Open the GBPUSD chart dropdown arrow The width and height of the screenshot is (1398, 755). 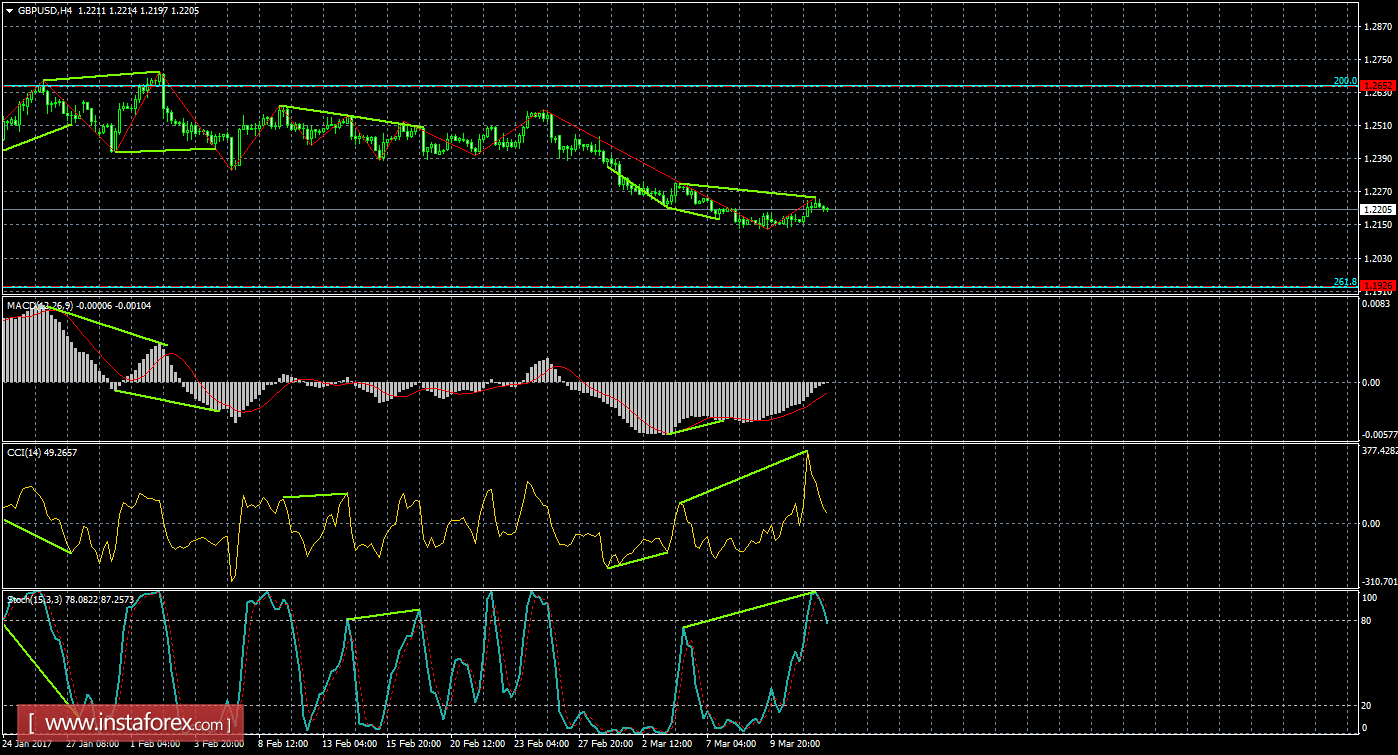click(x=9, y=8)
